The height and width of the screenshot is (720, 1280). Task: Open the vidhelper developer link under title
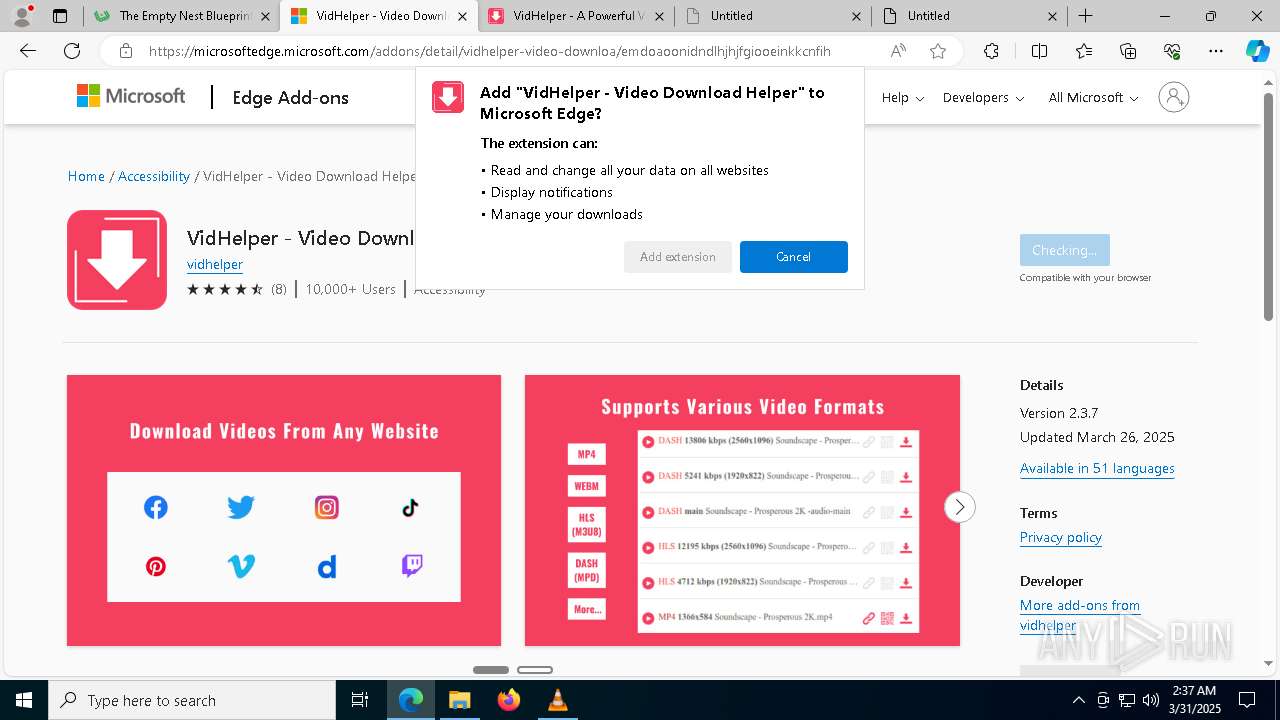click(215, 264)
